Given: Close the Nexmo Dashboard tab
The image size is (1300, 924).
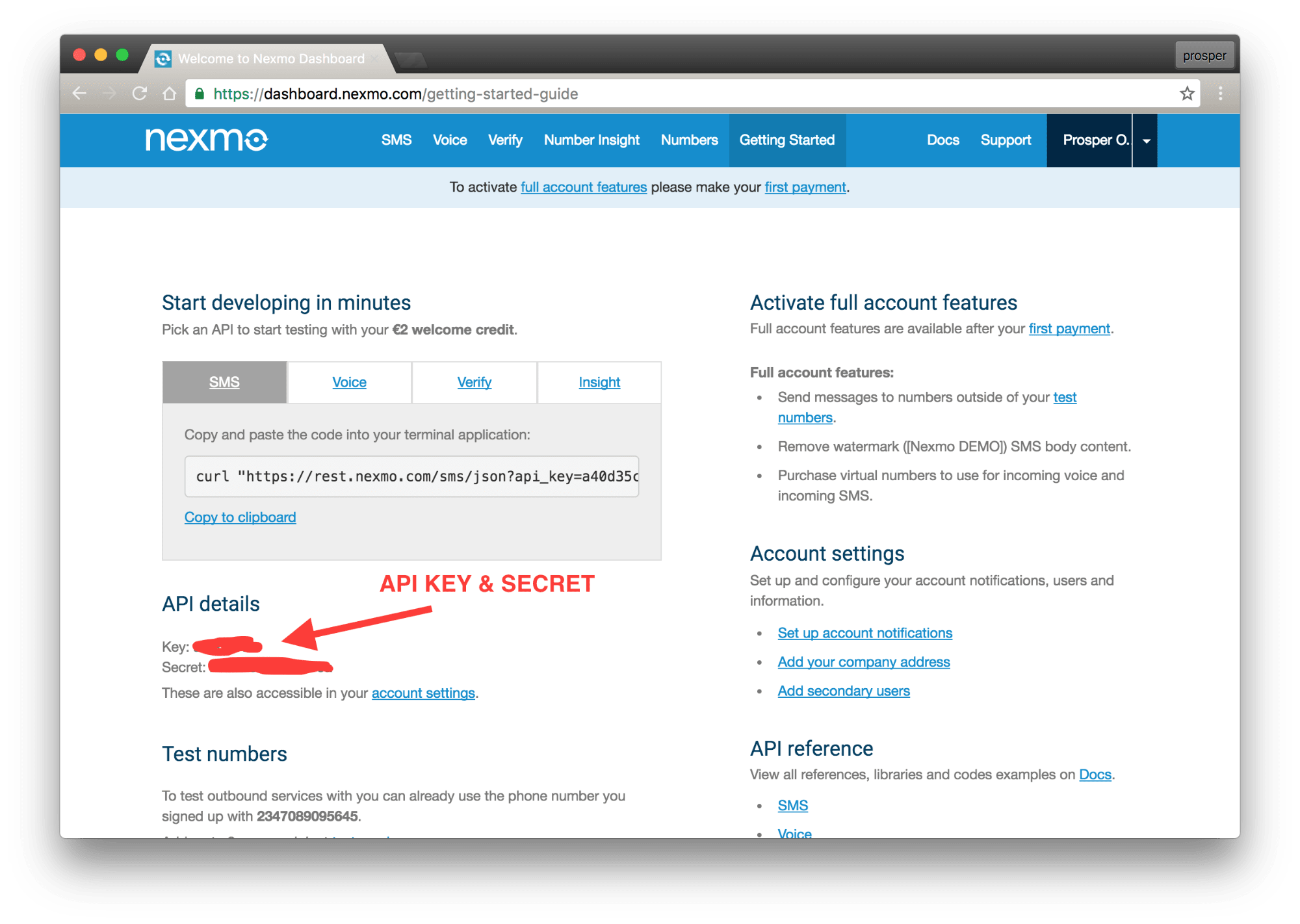Looking at the screenshot, I should [x=375, y=58].
